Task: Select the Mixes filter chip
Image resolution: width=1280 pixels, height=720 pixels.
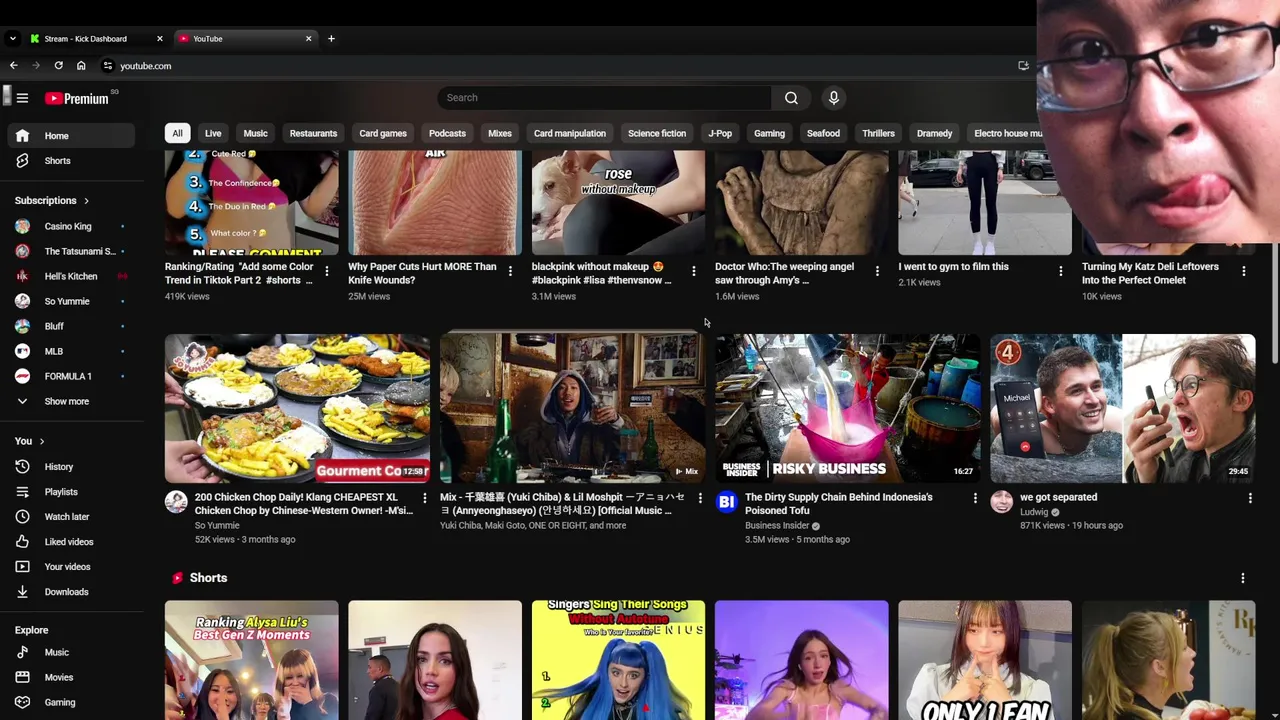Action: tap(500, 133)
